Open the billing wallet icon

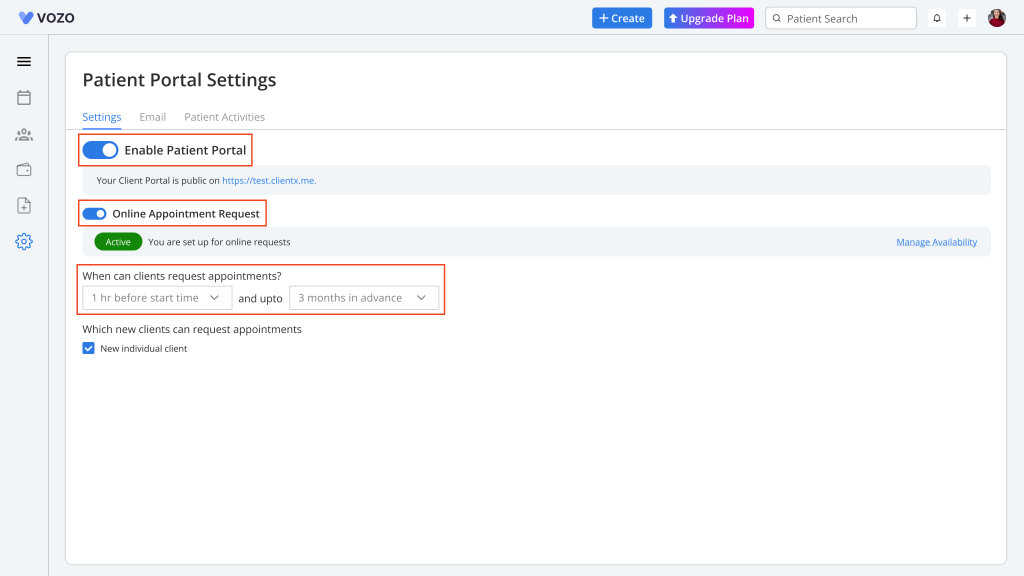(24, 170)
